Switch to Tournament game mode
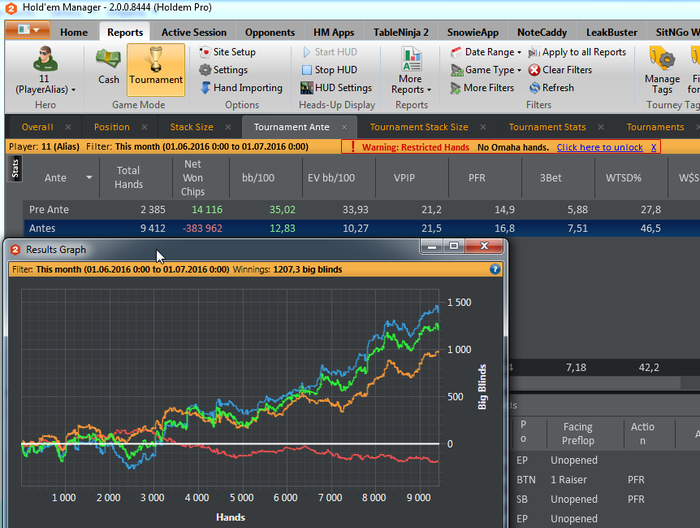This screenshot has height=528, width=700. pyautogui.click(x=156, y=70)
